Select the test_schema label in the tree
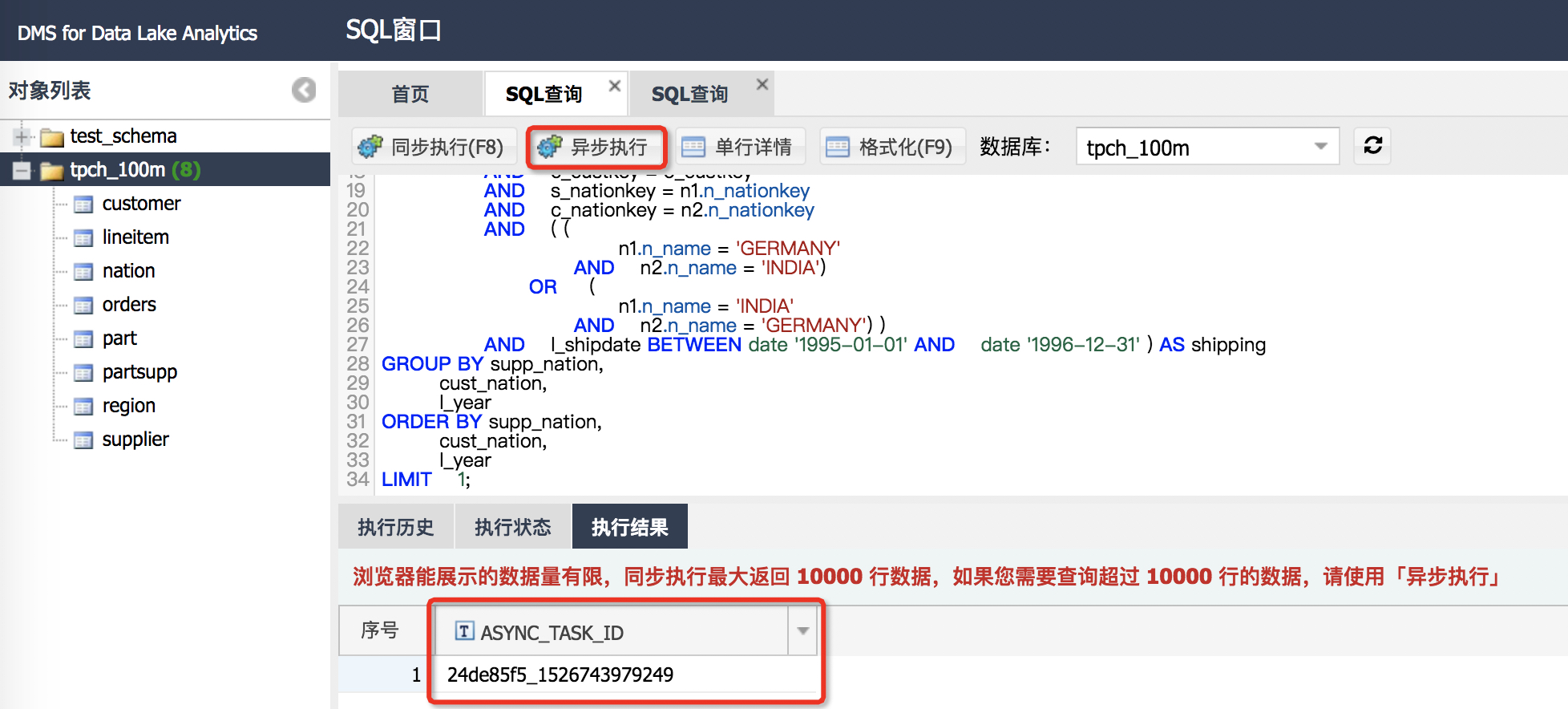 coord(123,136)
